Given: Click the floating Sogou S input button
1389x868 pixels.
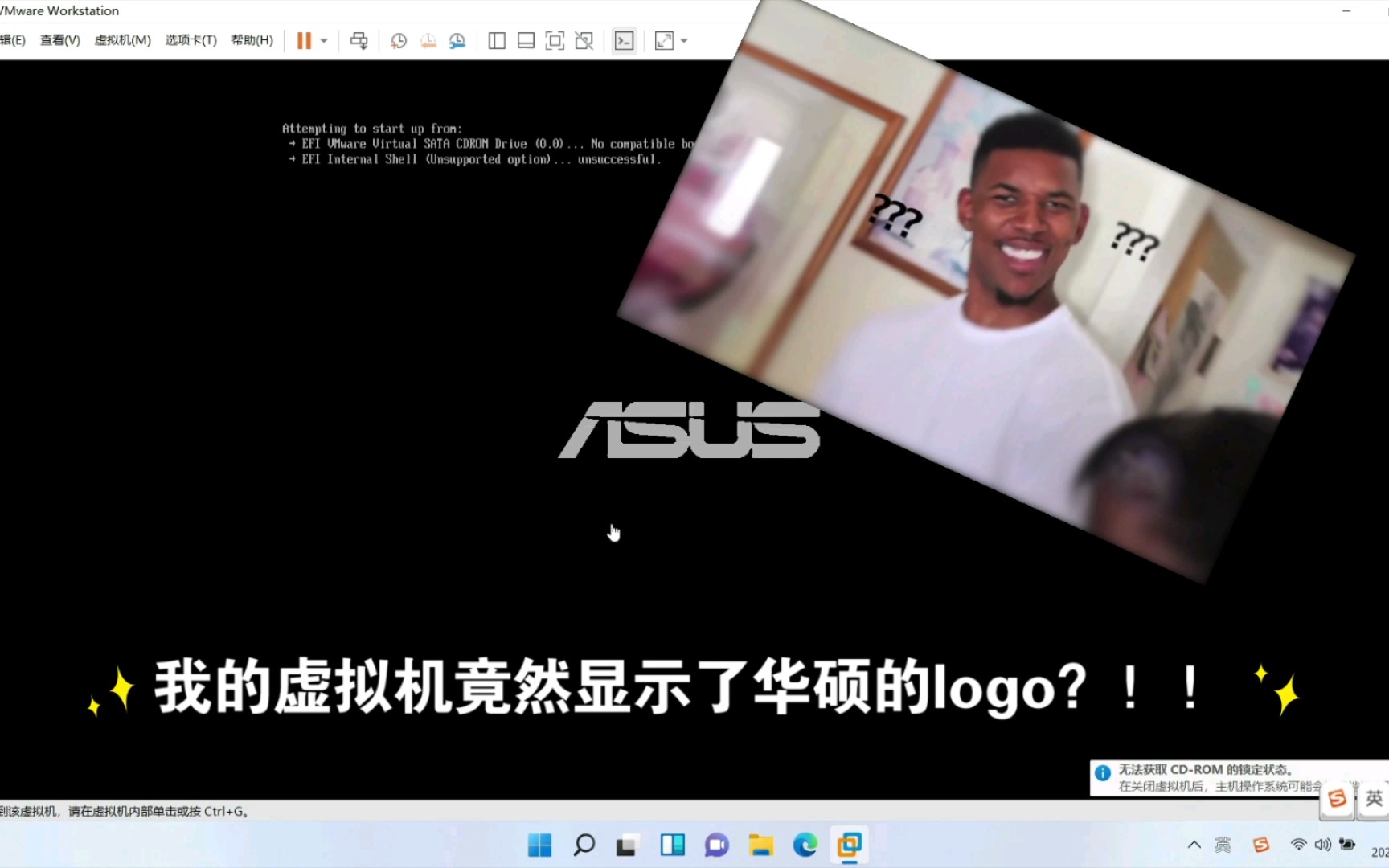Looking at the screenshot, I should (x=1338, y=799).
